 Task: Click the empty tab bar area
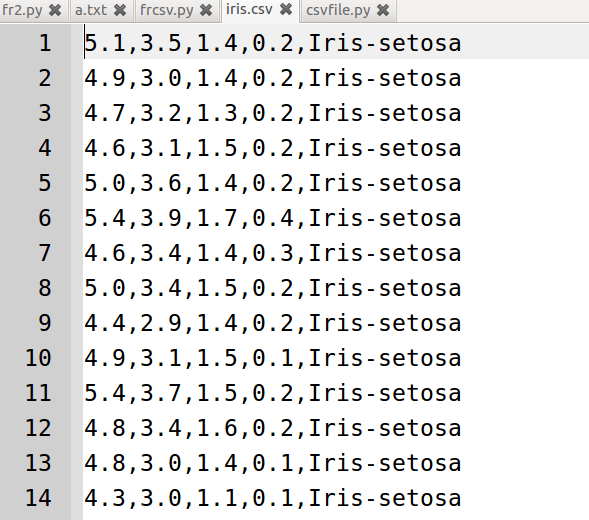tap(492, 11)
